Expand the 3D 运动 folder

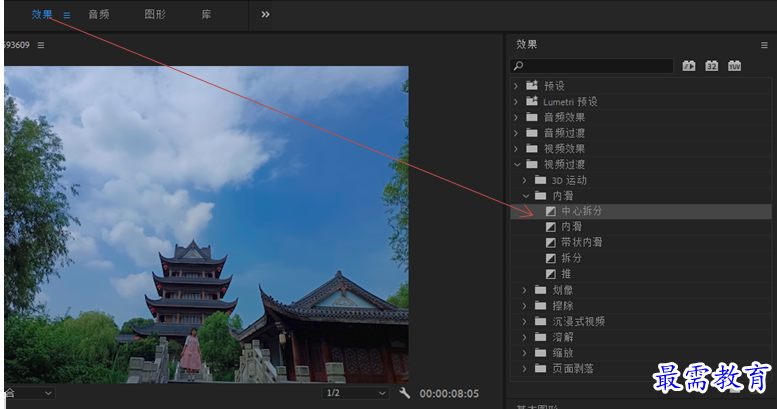tap(525, 180)
